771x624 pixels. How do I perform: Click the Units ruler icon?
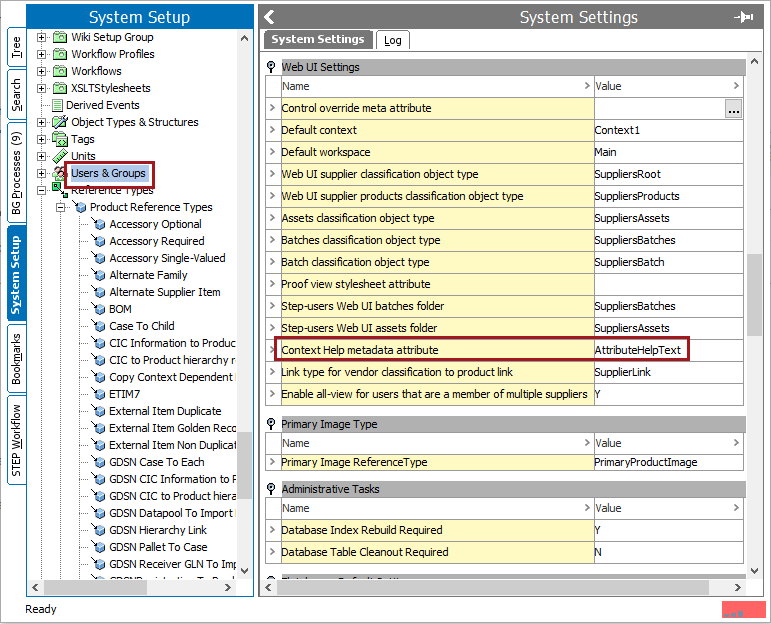[x=59, y=156]
